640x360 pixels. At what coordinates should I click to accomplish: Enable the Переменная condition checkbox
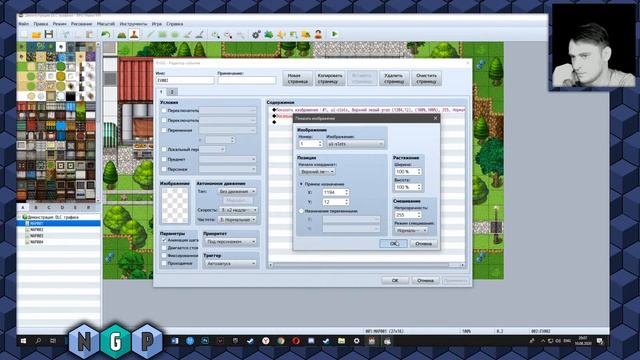pyautogui.click(x=164, y=130)
